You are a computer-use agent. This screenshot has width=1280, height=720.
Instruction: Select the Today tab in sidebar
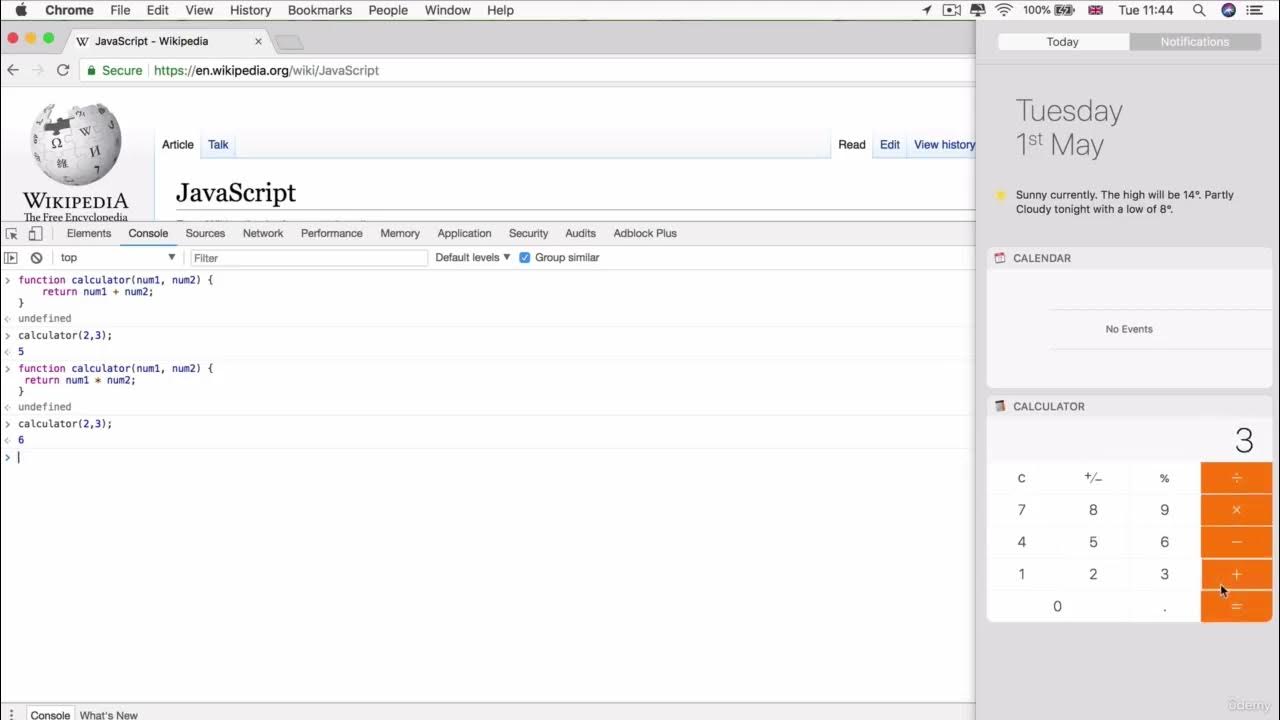pos(1063,42)
